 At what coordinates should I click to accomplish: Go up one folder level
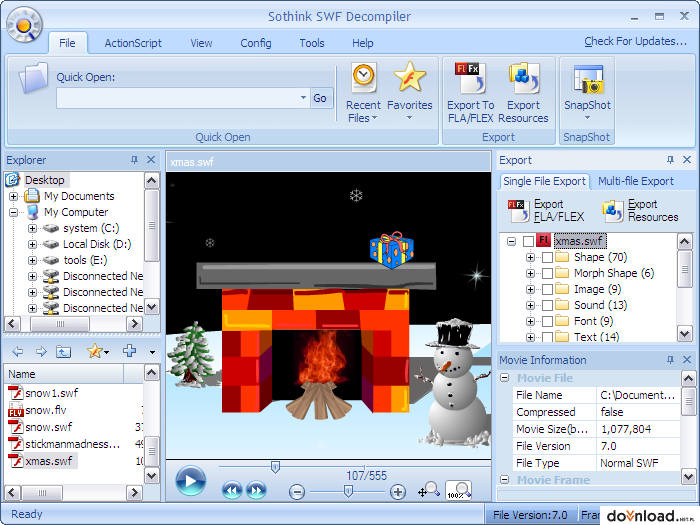pos(63,352)
